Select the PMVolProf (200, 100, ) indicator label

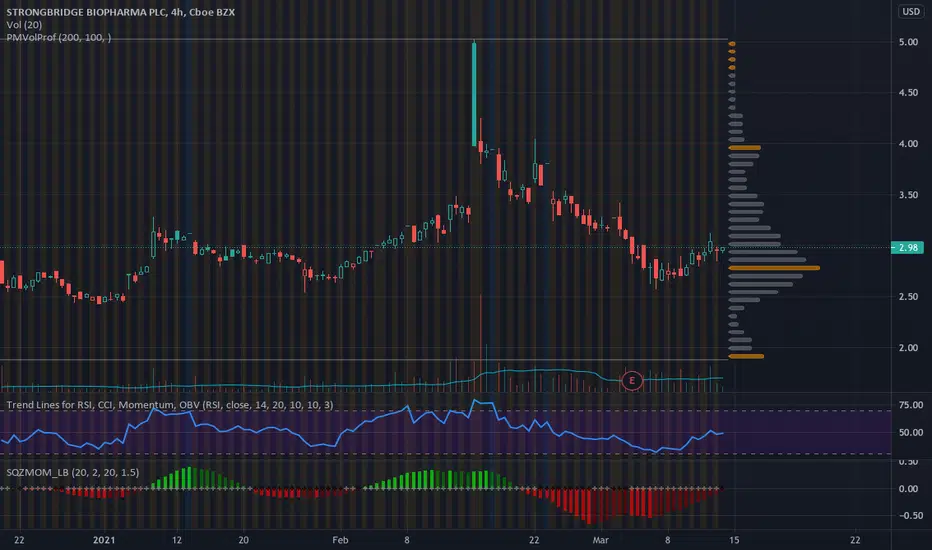click(x=59, y=37)
